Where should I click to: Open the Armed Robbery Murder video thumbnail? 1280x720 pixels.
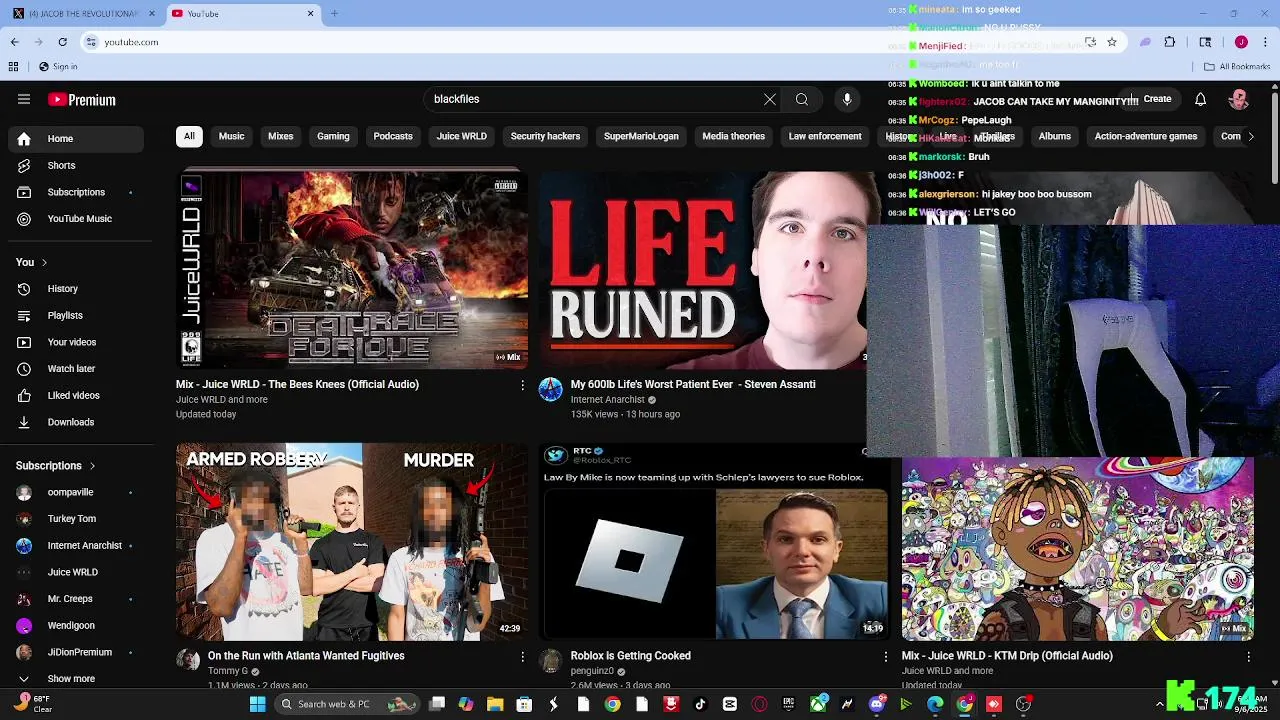click(x=352, y=541)
